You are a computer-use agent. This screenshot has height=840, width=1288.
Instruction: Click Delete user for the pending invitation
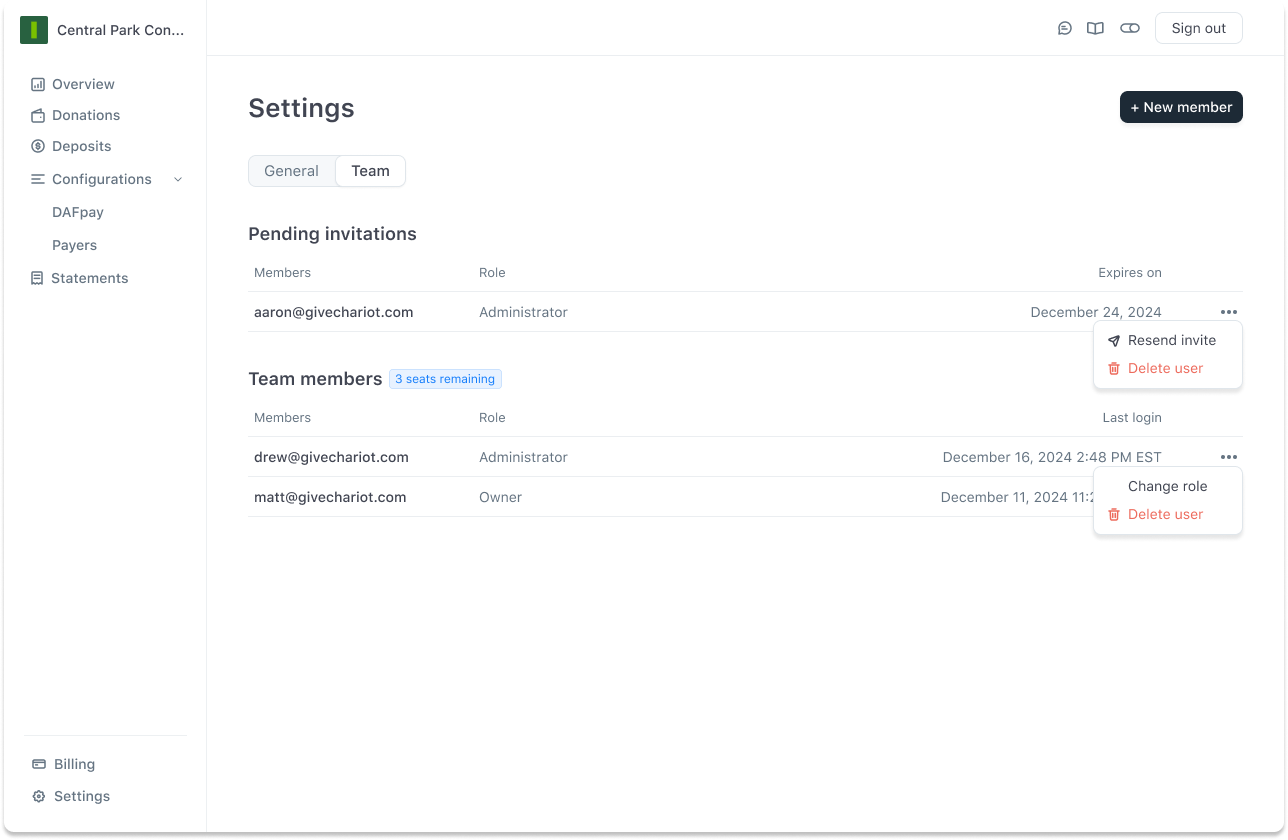(1165, 368)
